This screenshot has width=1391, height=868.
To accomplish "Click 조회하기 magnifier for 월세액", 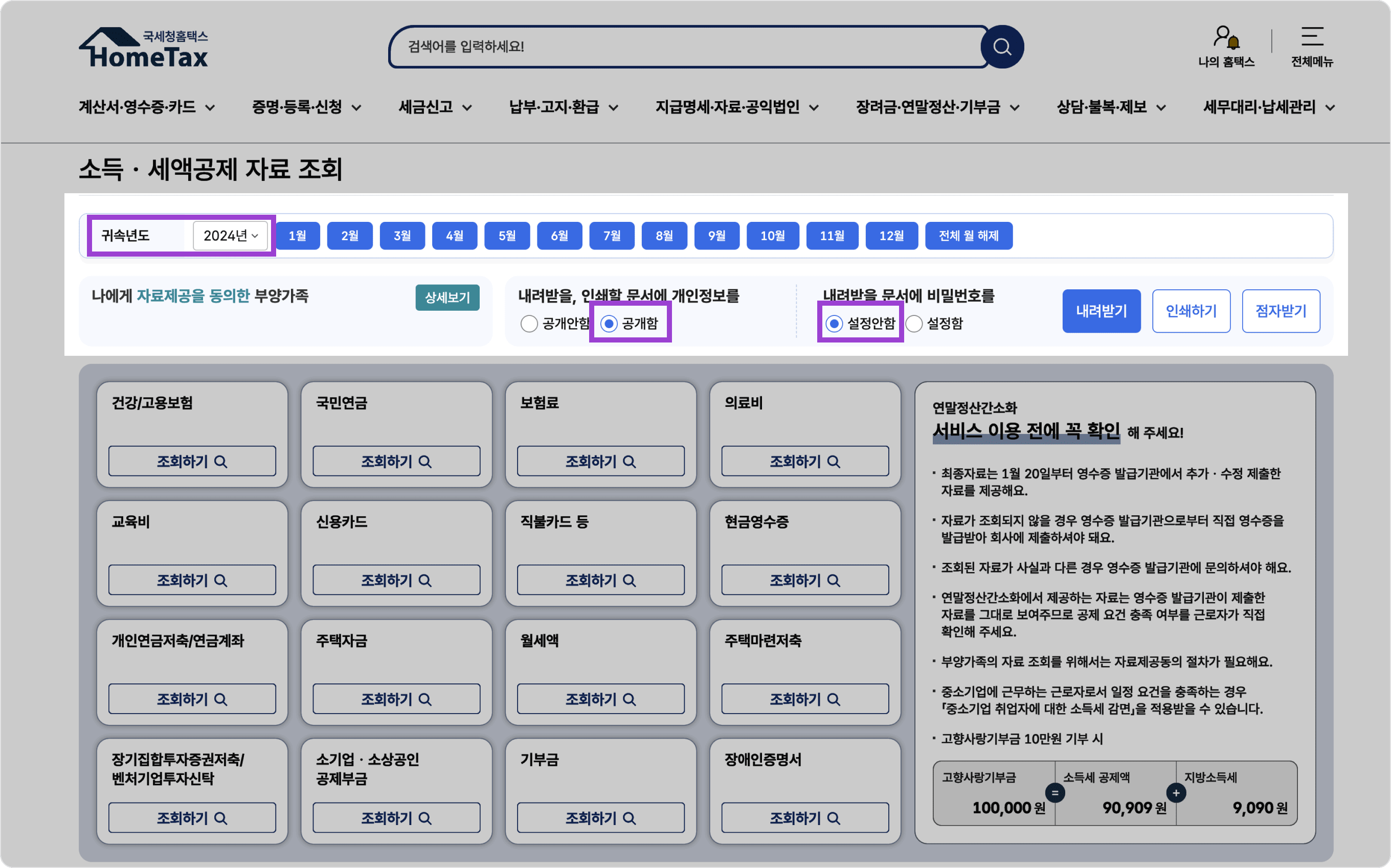I will tap(629, 699).
